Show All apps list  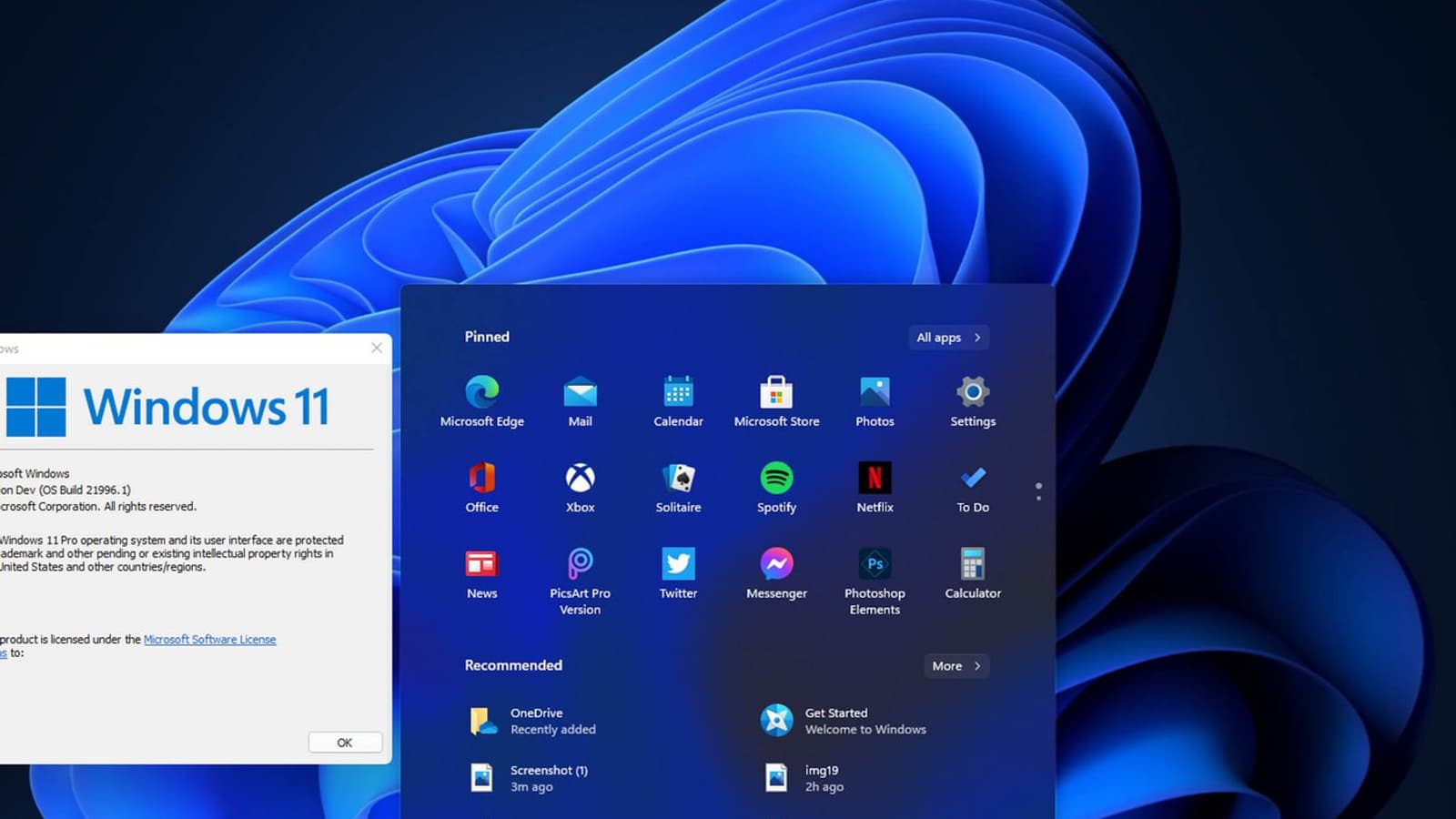click(949, 338)
